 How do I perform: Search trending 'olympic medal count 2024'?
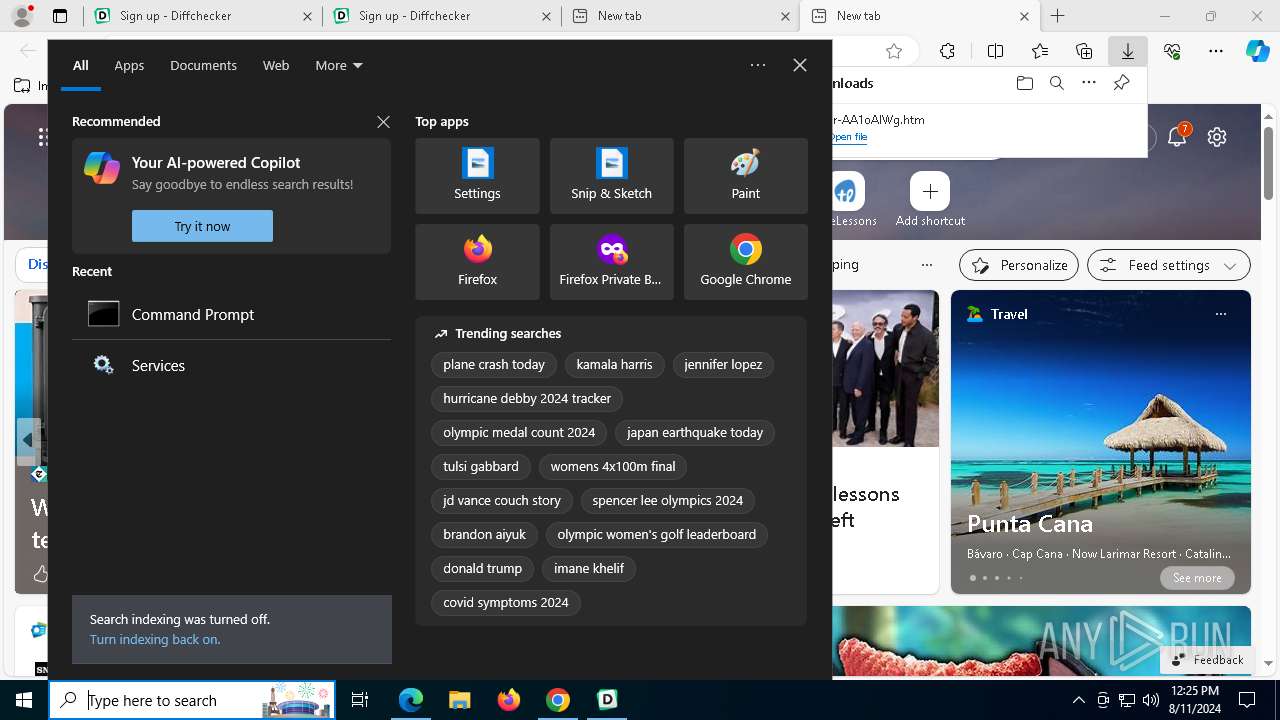[x=519, y=432]
